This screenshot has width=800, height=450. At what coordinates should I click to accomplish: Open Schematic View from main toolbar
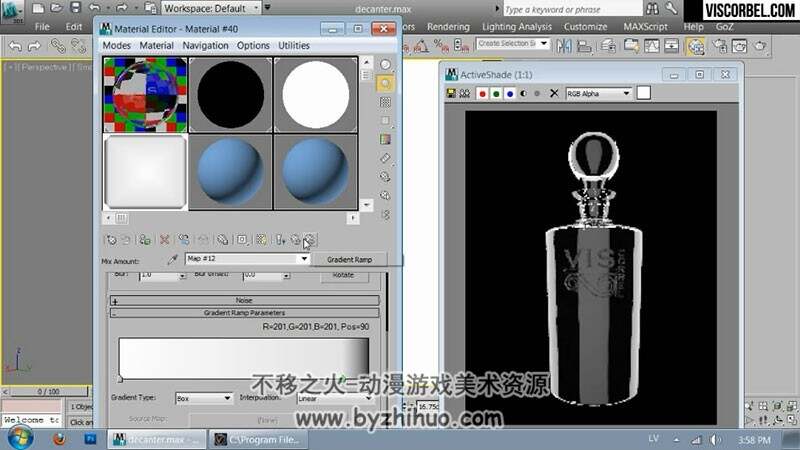(x=671, y=46)
